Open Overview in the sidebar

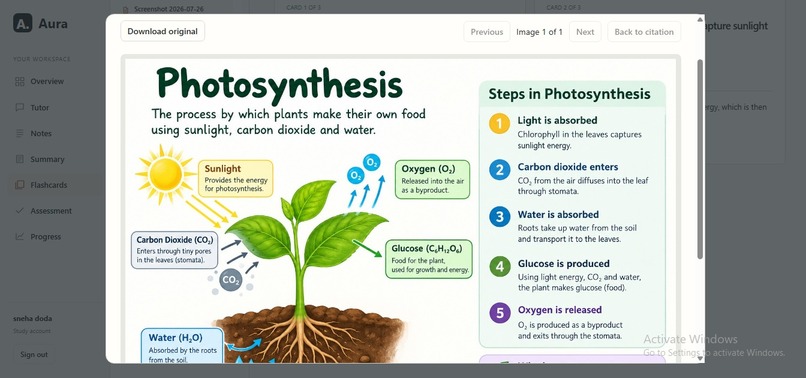point(47,81)
